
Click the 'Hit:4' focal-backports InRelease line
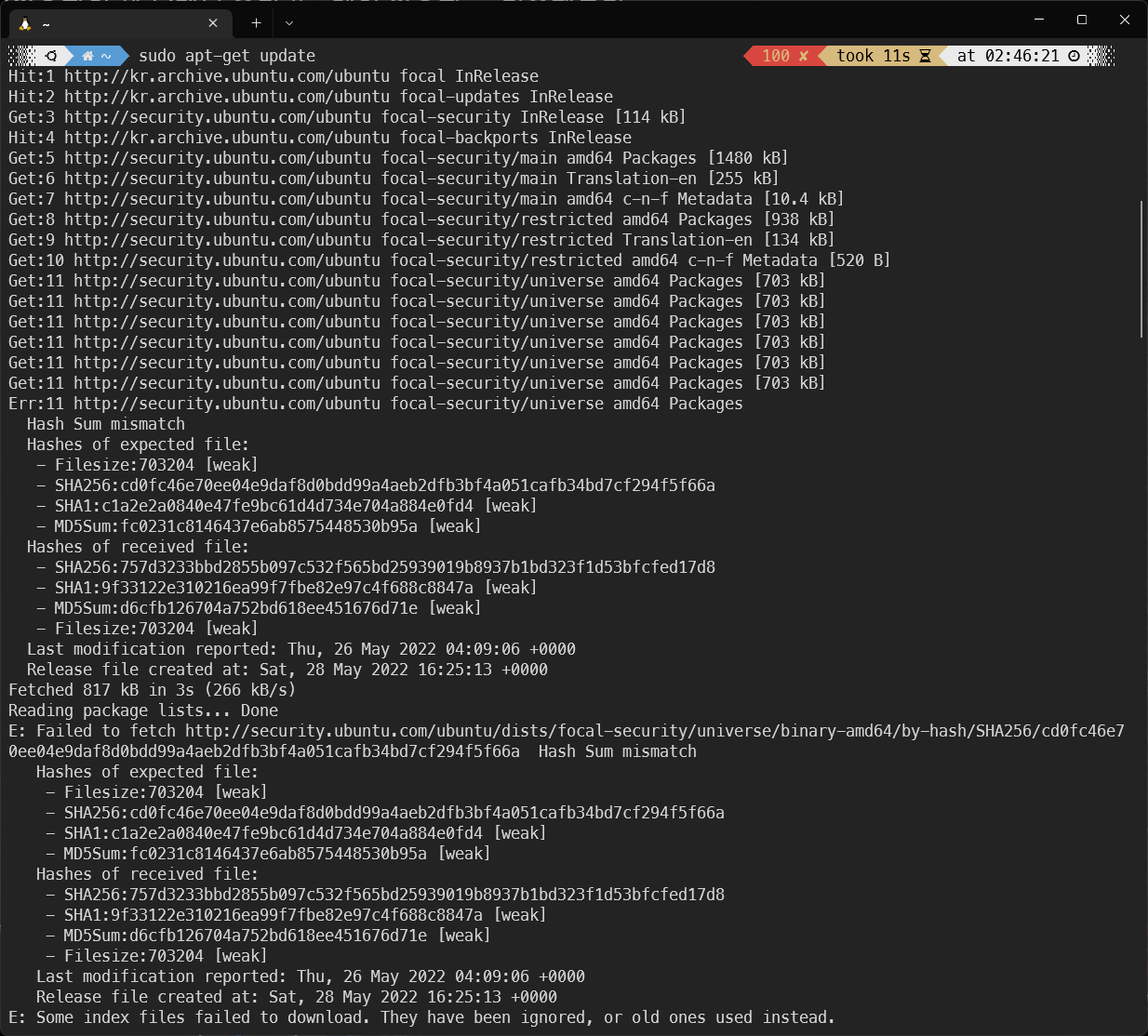pyautogui.click(x=320, y=138)
